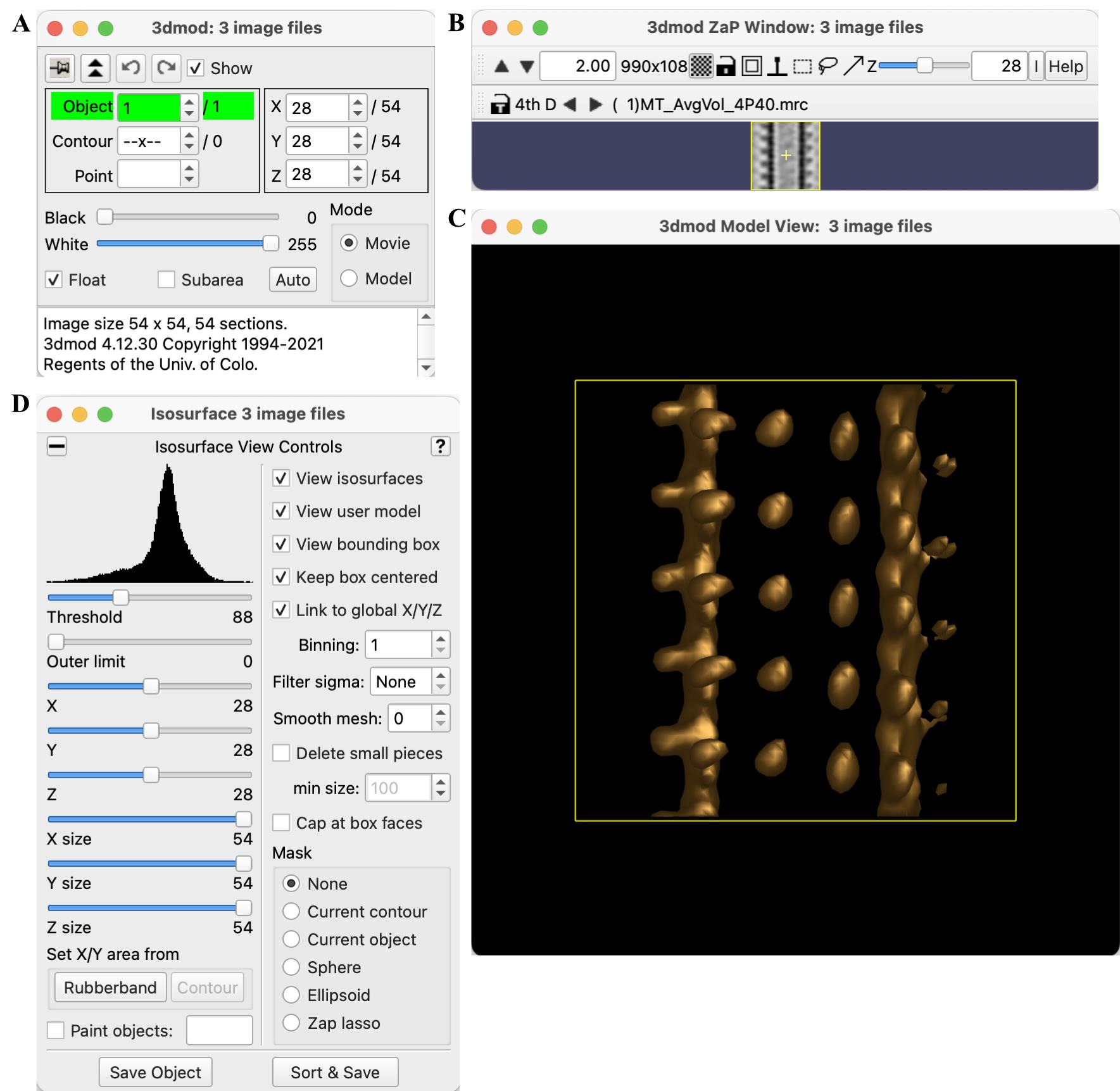Enable Delete small pieces checkbox
1120x1091 pixels.
point(281,753)
